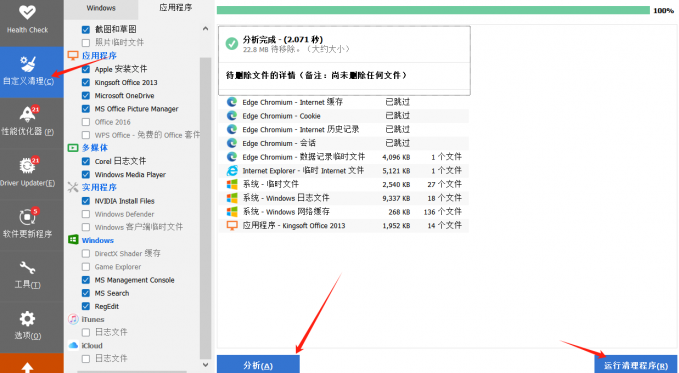Click the orange upgrade arrow icon
The width and height of the screenshot is (679, 373).
coord(27,367)
